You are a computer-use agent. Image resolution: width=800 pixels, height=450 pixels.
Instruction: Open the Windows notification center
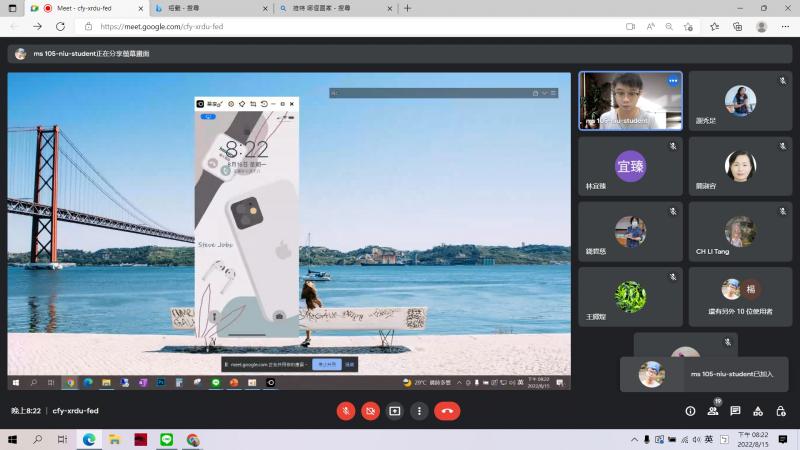tap(783, 439)
